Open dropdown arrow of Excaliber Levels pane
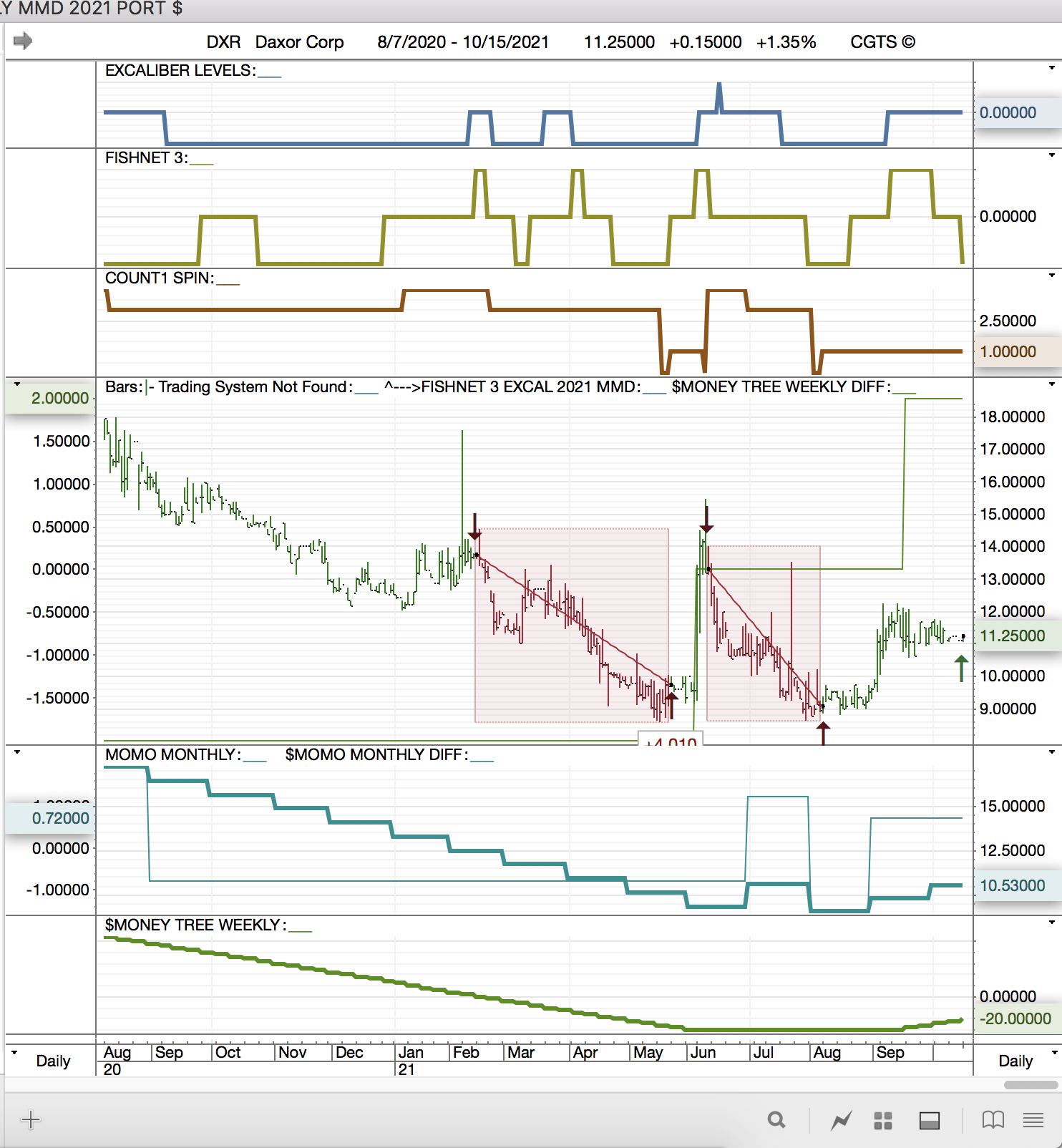Viewport: 1062px width, 1148px height. pos(1052,68)
